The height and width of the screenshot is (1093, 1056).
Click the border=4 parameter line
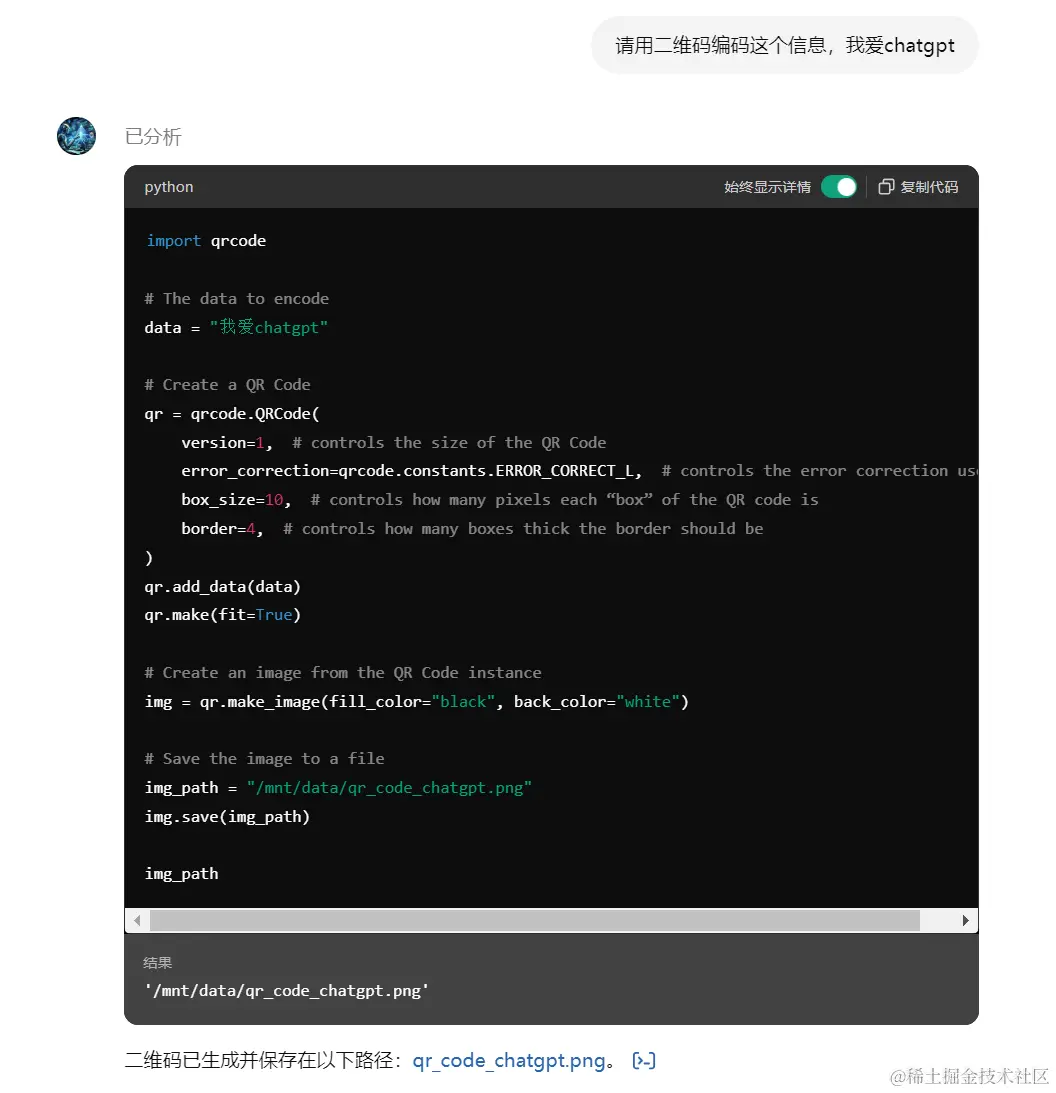click(472, 528)
